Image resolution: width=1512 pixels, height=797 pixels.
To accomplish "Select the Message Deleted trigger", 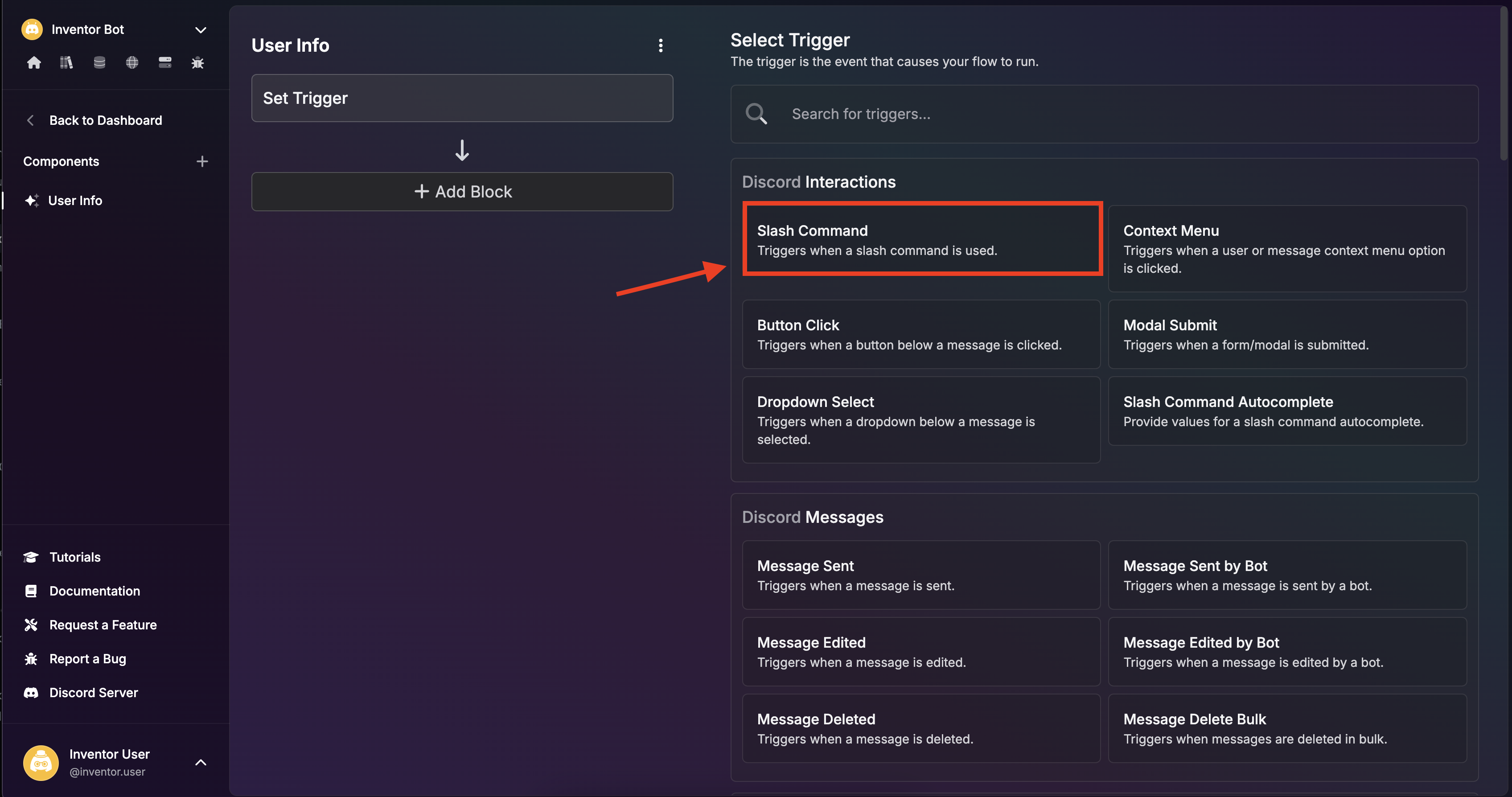I will tap(921, 728).
